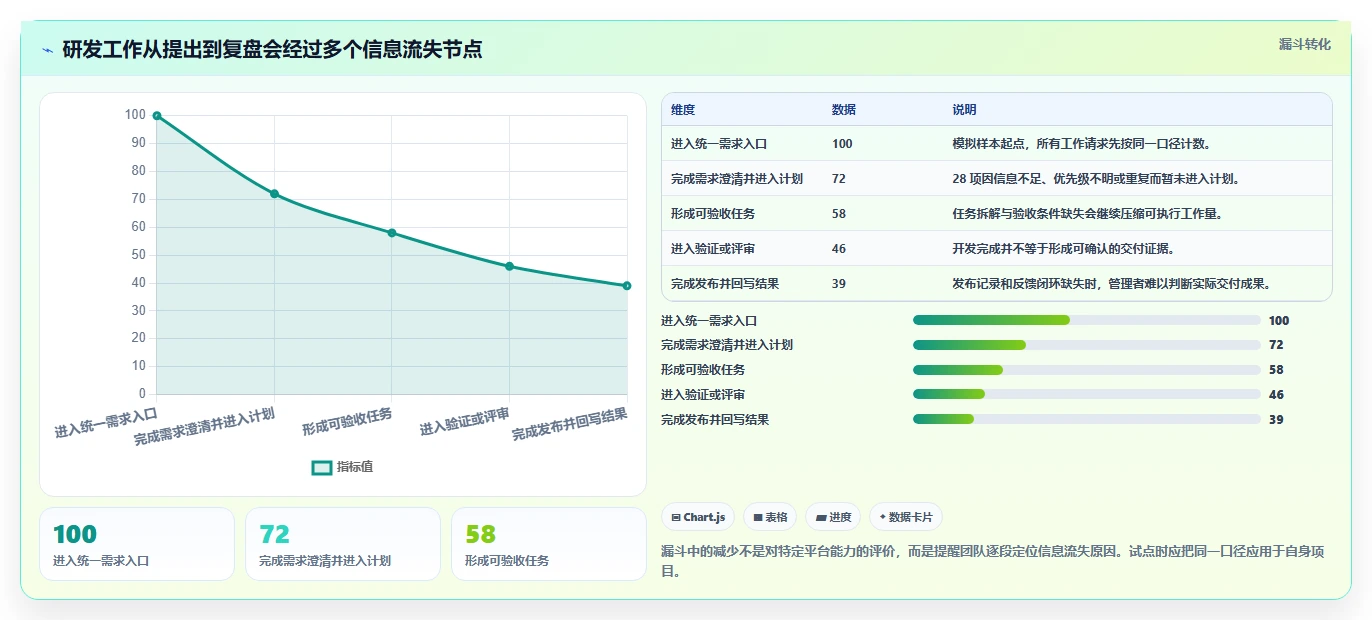Click the 表格 chip

tap(770, 517)
